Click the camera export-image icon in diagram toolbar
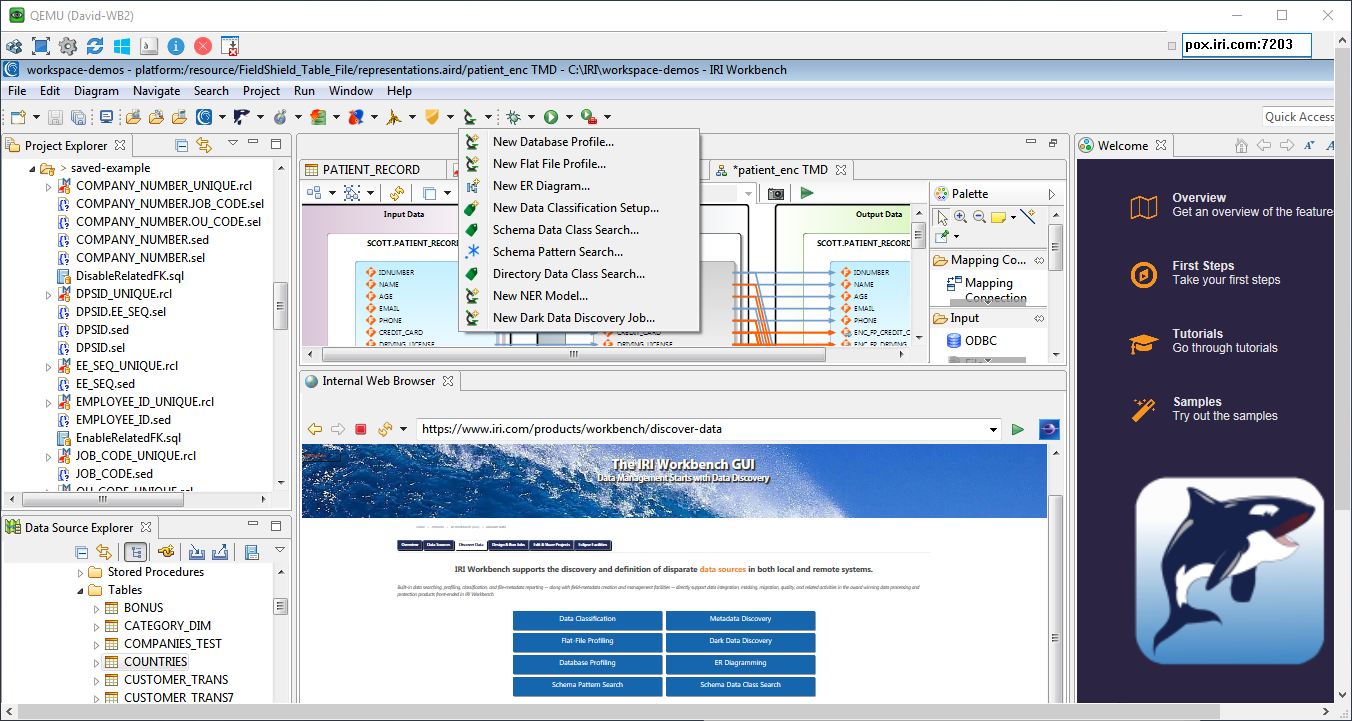The height and width of the screenshot is (721, 1352). [775, 193]
